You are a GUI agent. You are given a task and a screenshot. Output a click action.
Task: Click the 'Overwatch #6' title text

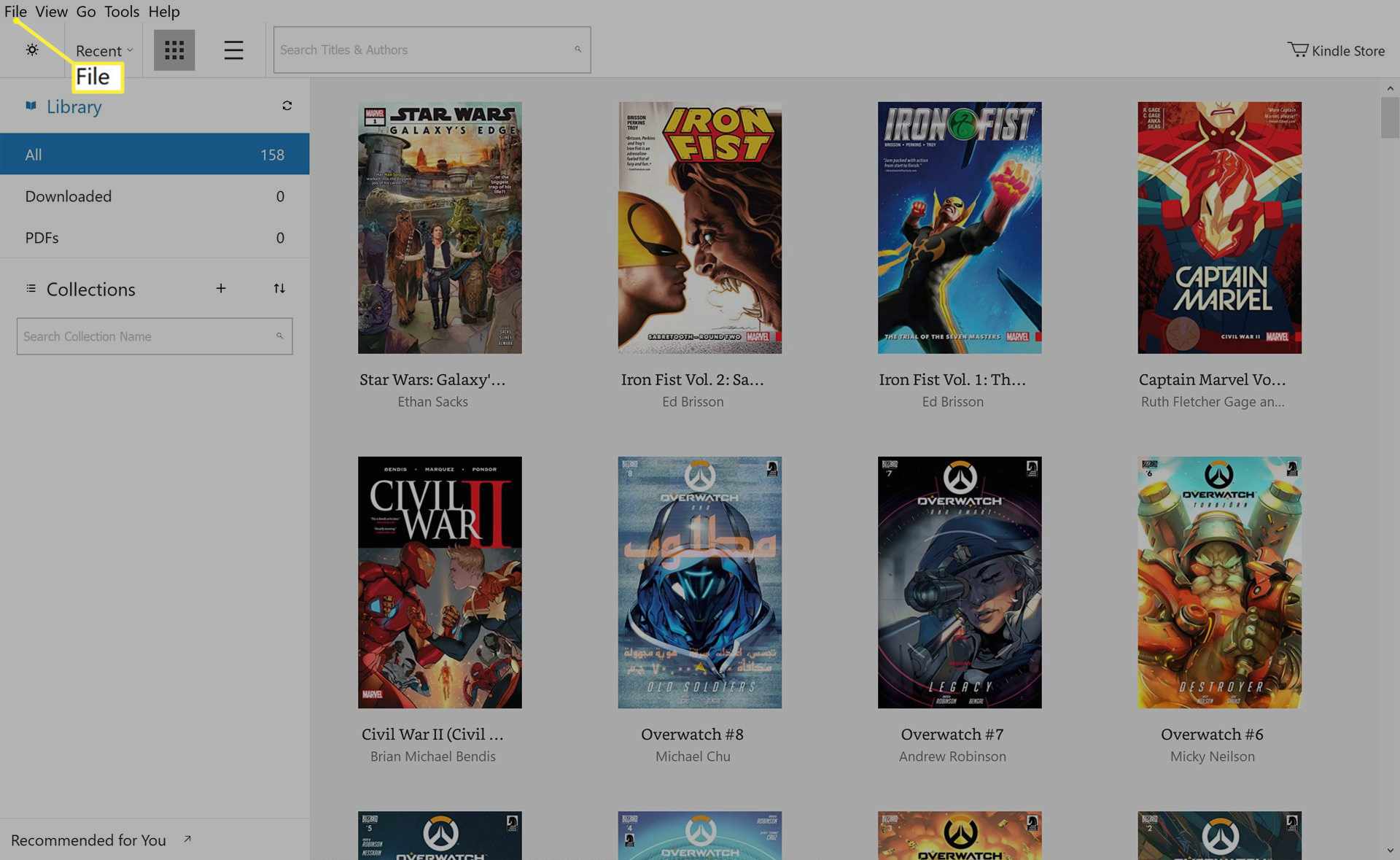1212,734
